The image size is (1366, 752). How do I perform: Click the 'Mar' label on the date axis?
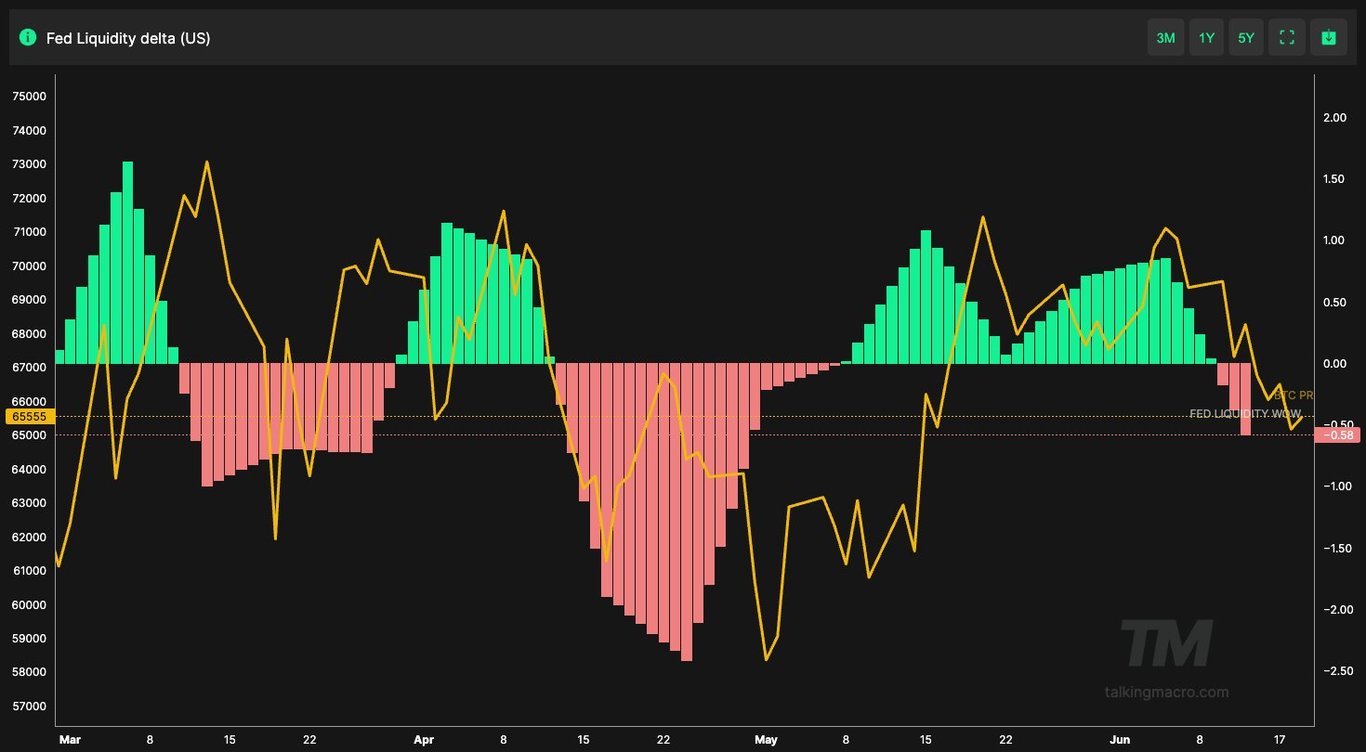click(x=69, y=740)
